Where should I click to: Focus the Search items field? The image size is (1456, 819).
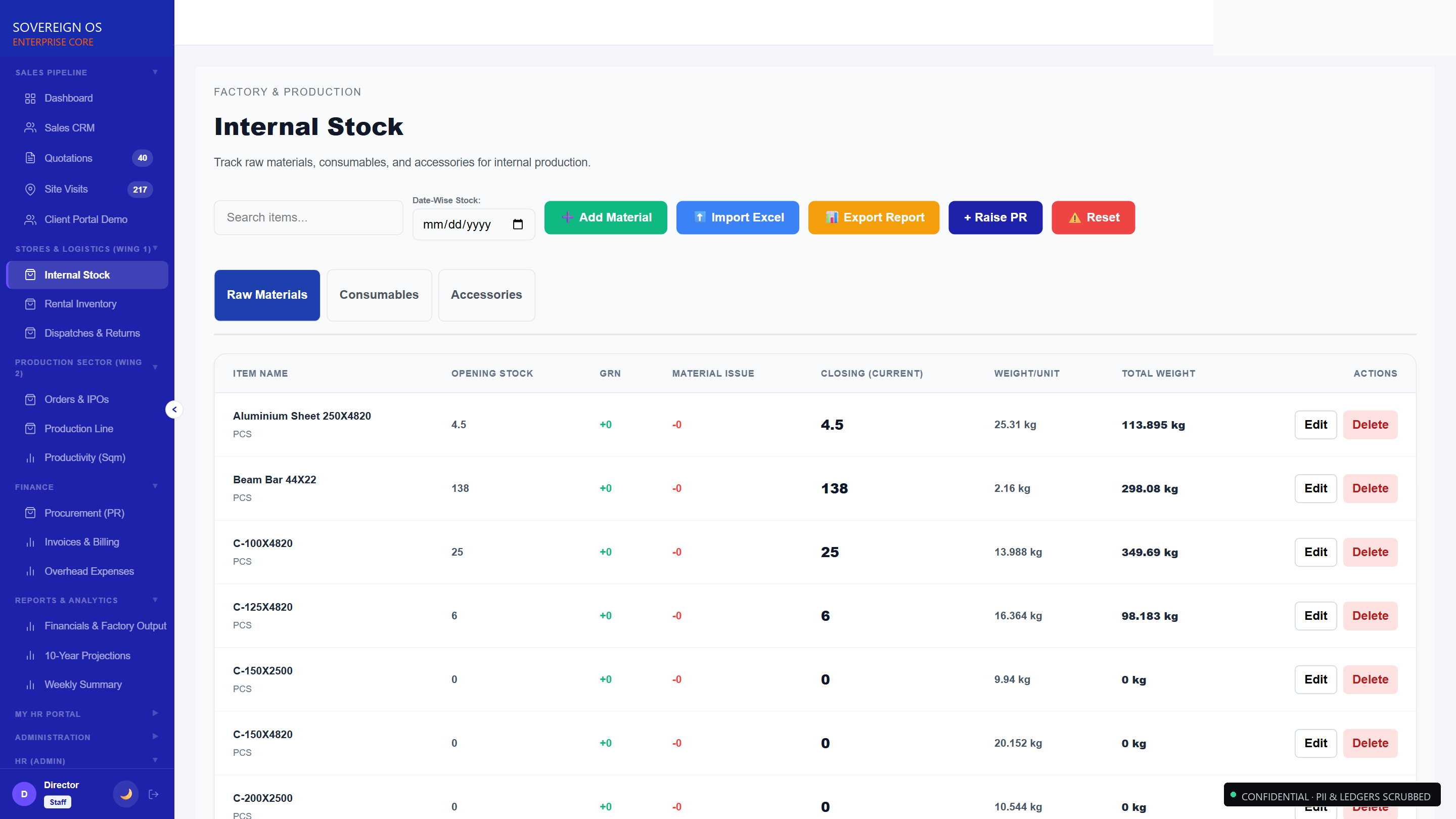click(308, 217)
